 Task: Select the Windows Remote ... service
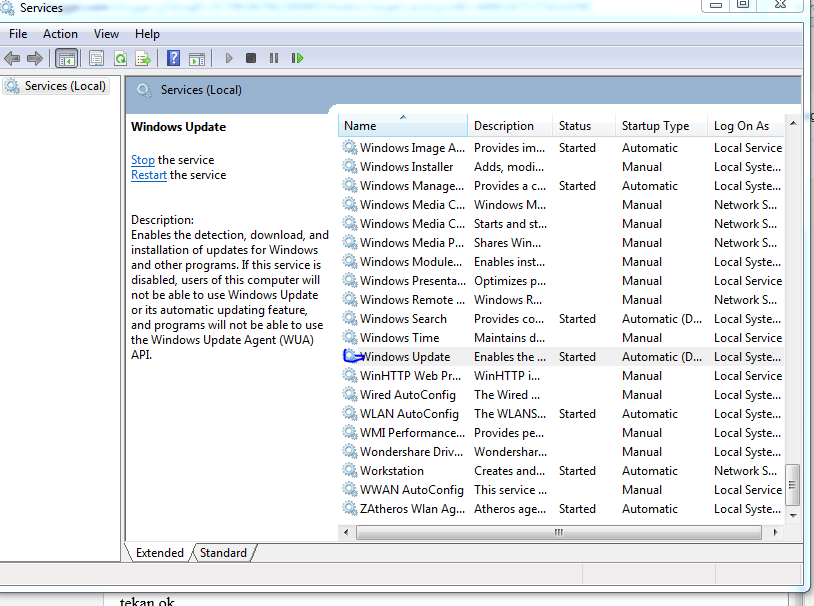412,300
